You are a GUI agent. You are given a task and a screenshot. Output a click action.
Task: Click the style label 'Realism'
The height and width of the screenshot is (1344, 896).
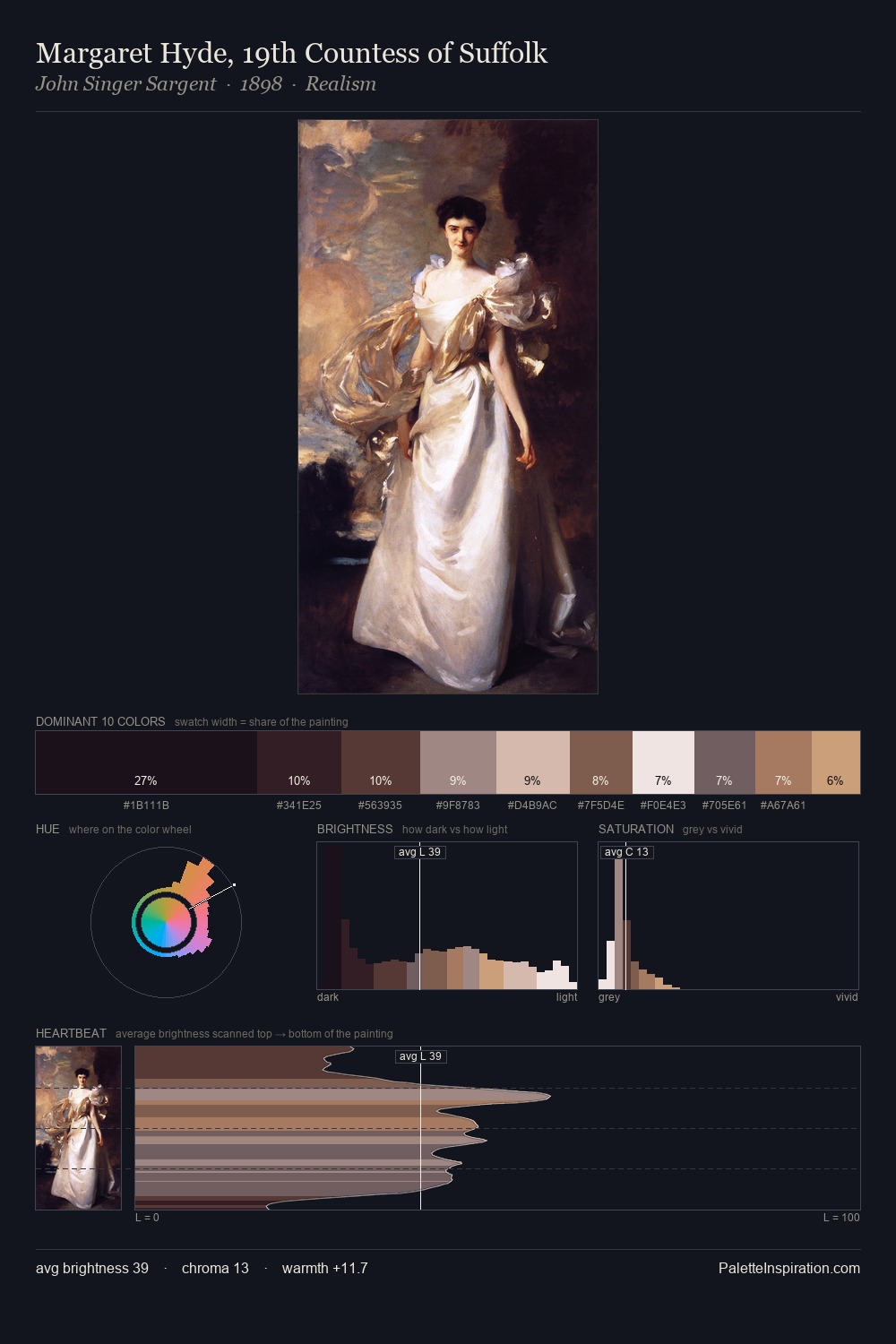pos(340,84)
